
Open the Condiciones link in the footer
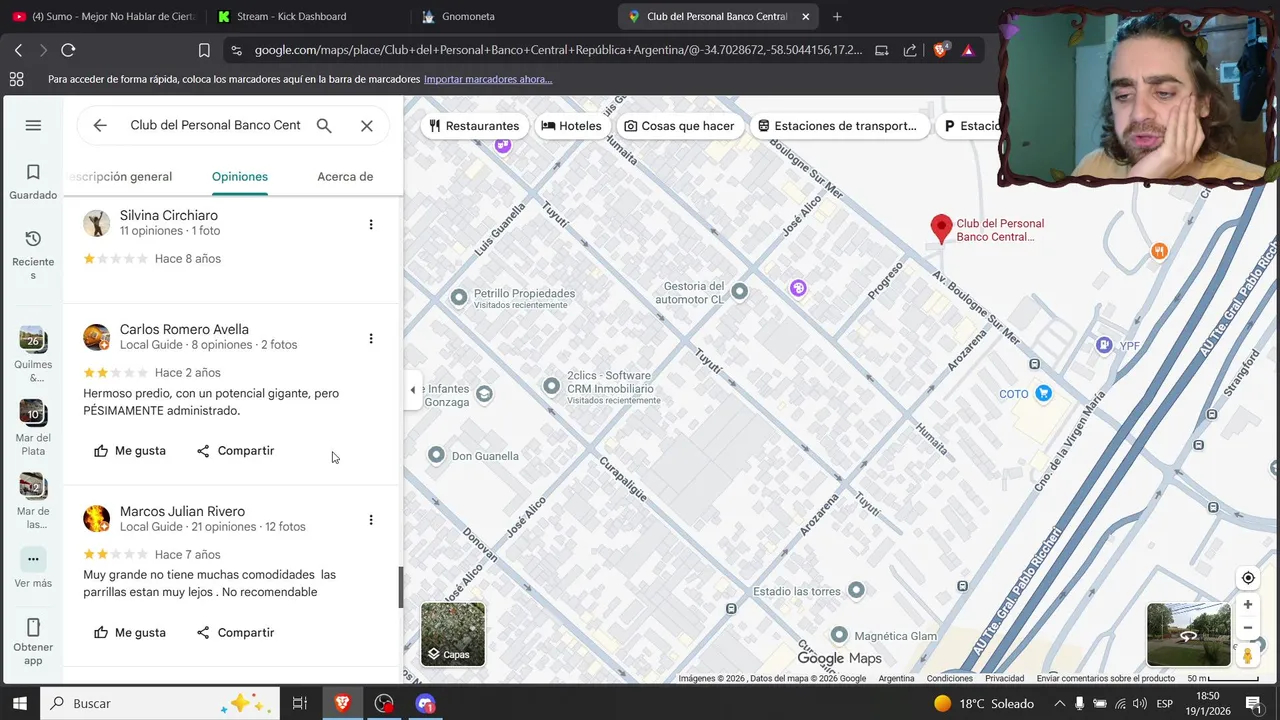pos(949,678)
